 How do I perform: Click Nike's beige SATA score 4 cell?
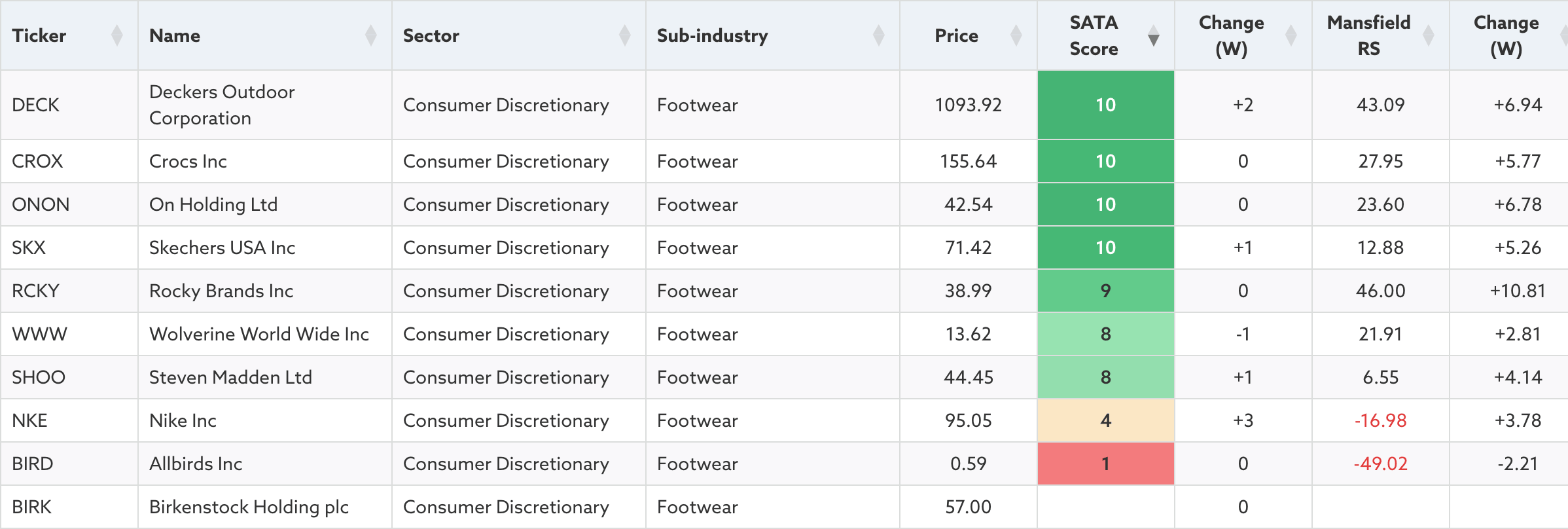[1106, 420]
